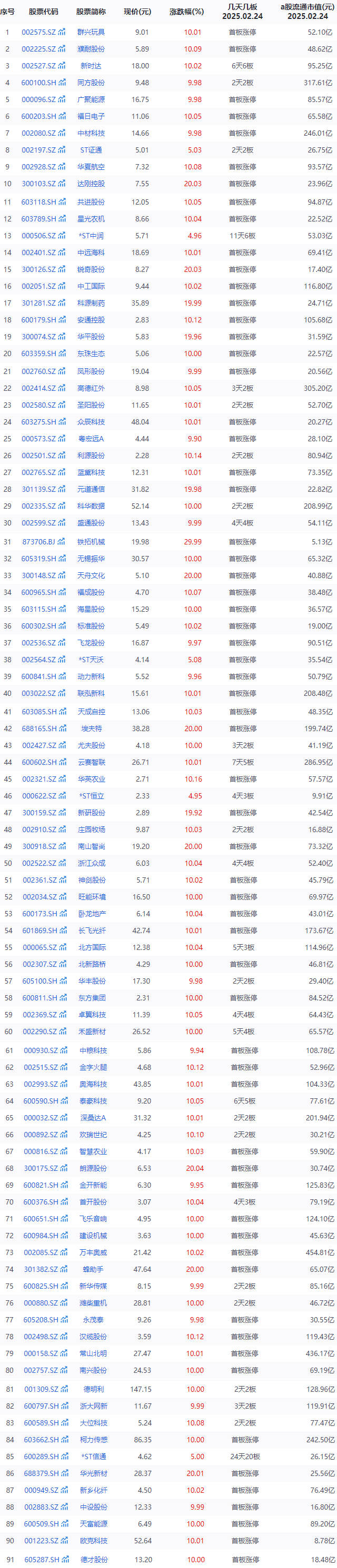The width and height of the screenshot is (337, 1568).
Task: Open chart icon beside stock code 002760.SZ
Action: (x=62, y=371)
